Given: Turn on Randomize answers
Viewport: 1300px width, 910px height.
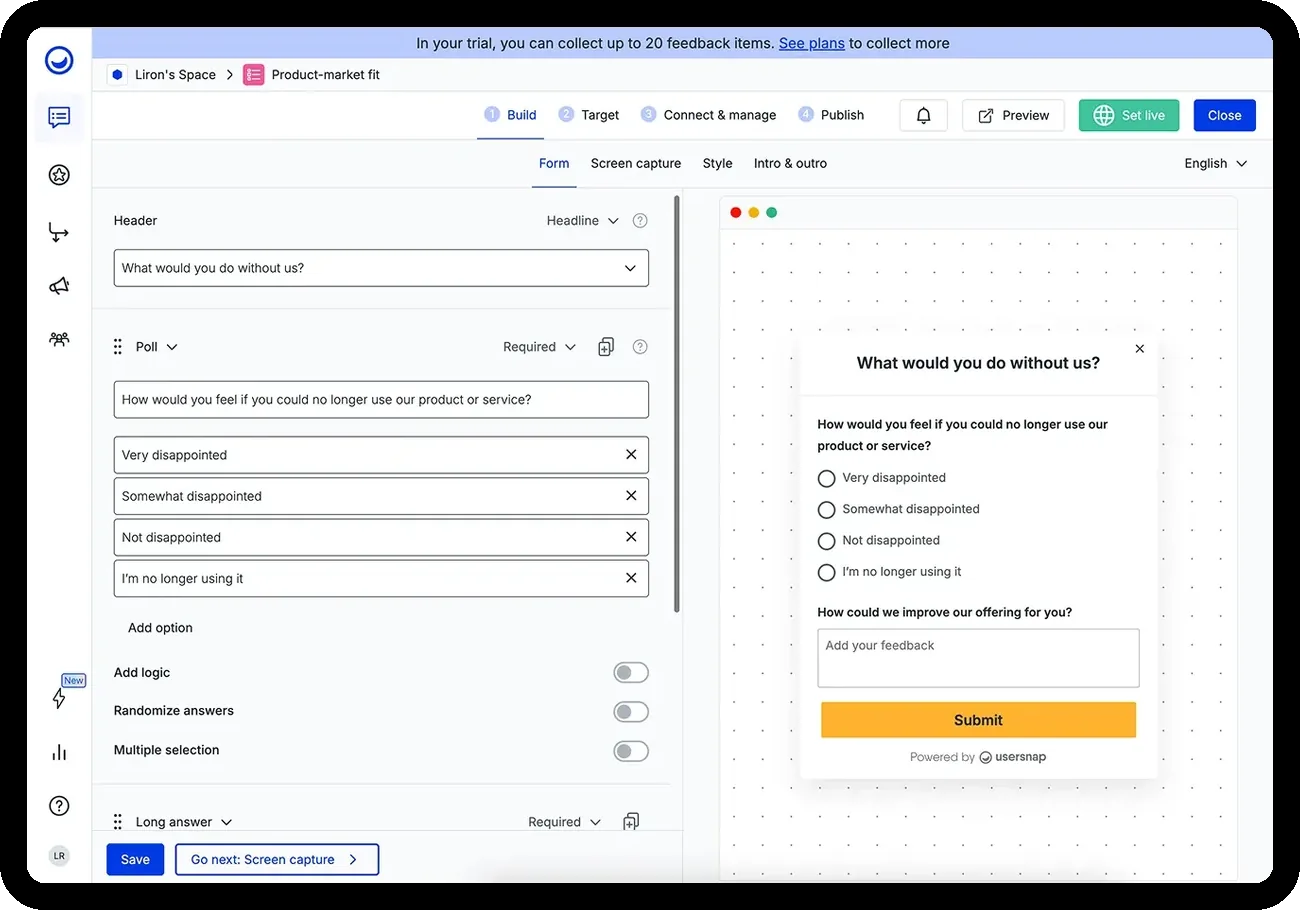Looking at the screenshot, I should 631,712.
